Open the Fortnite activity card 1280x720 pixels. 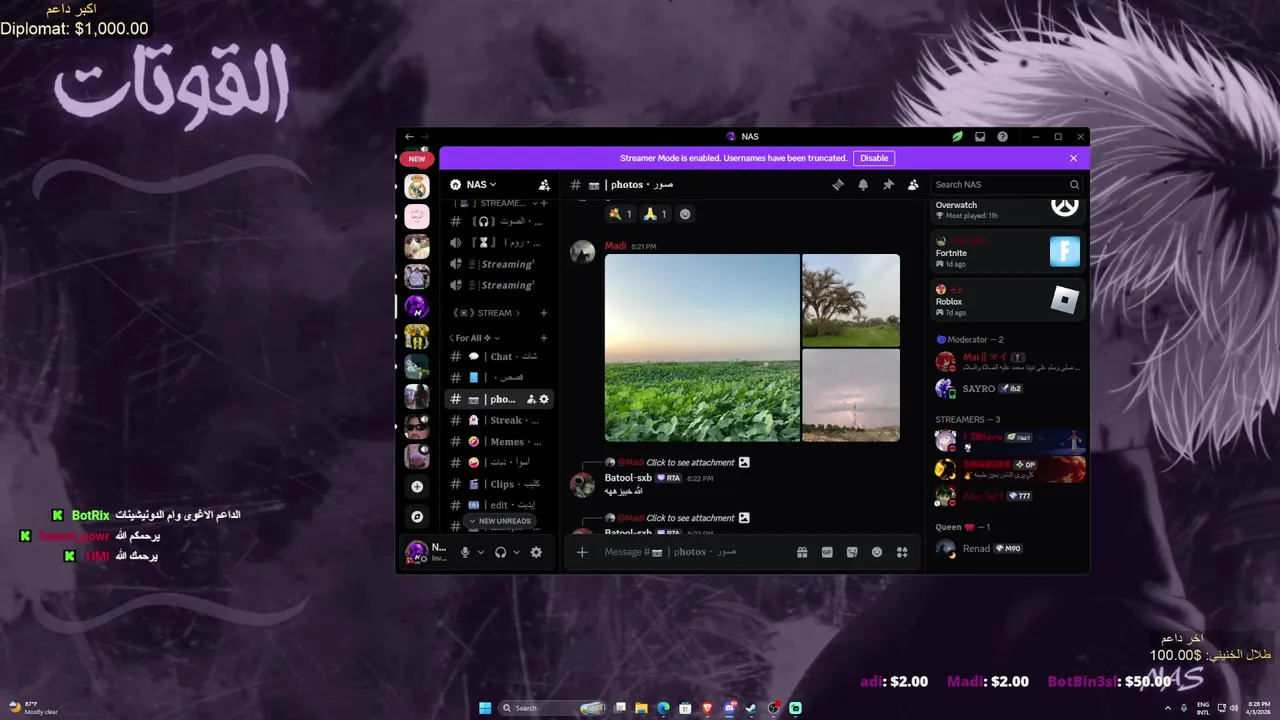tap(1007, 252)
